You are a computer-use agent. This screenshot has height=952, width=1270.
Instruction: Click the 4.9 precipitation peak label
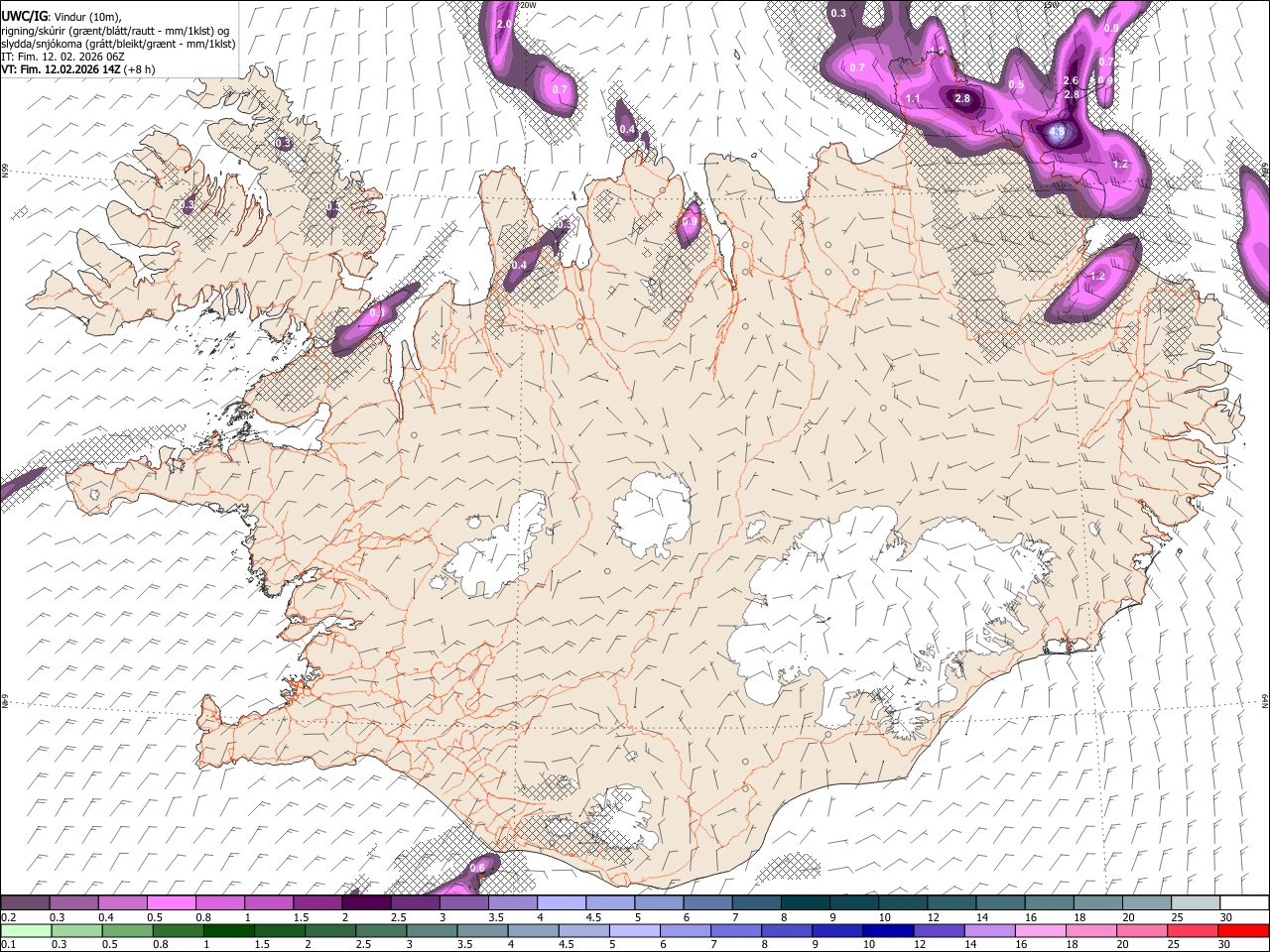(x=1058, y=131)
